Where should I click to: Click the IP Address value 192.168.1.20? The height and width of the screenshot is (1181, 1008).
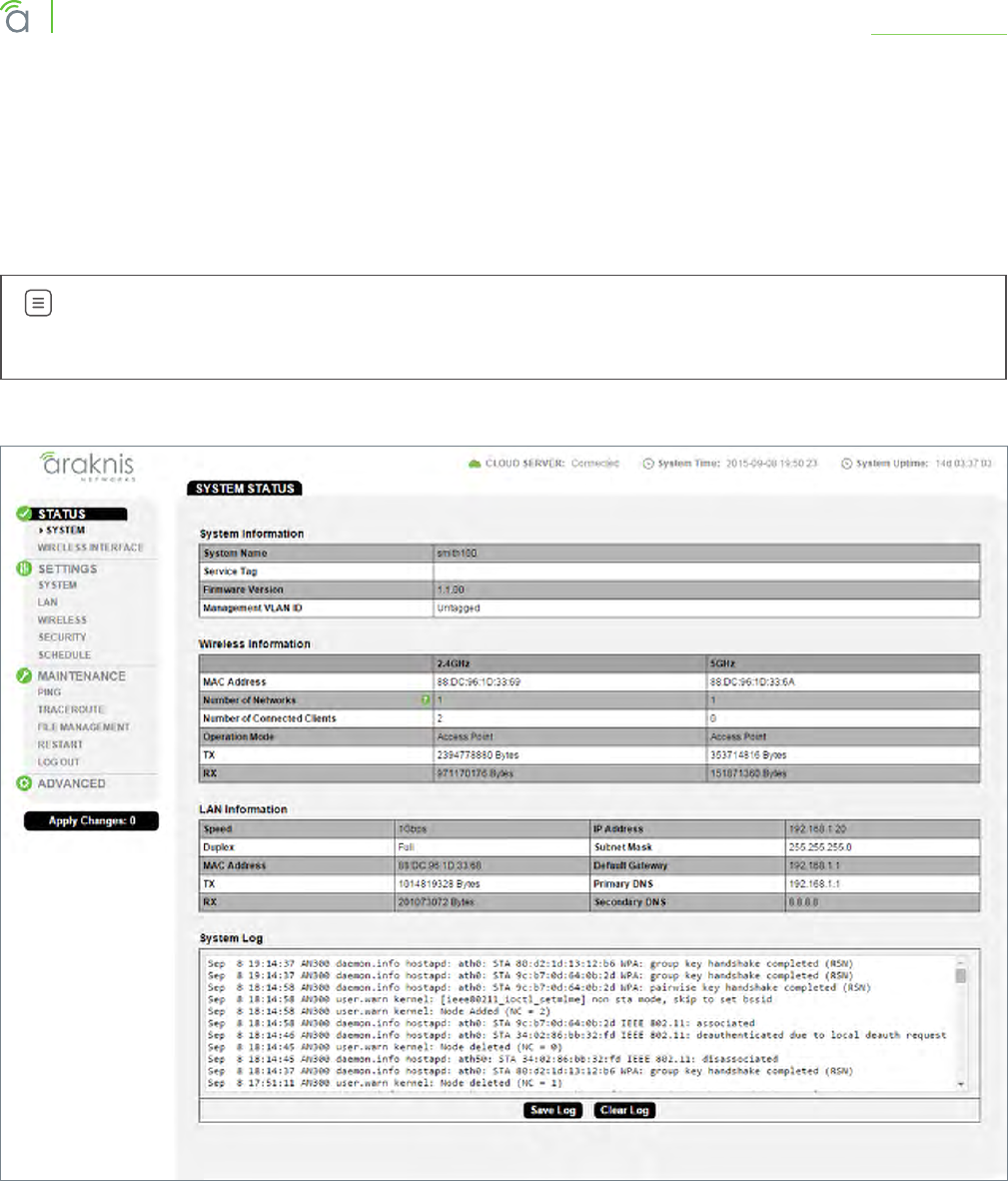(x=817, y=828)
